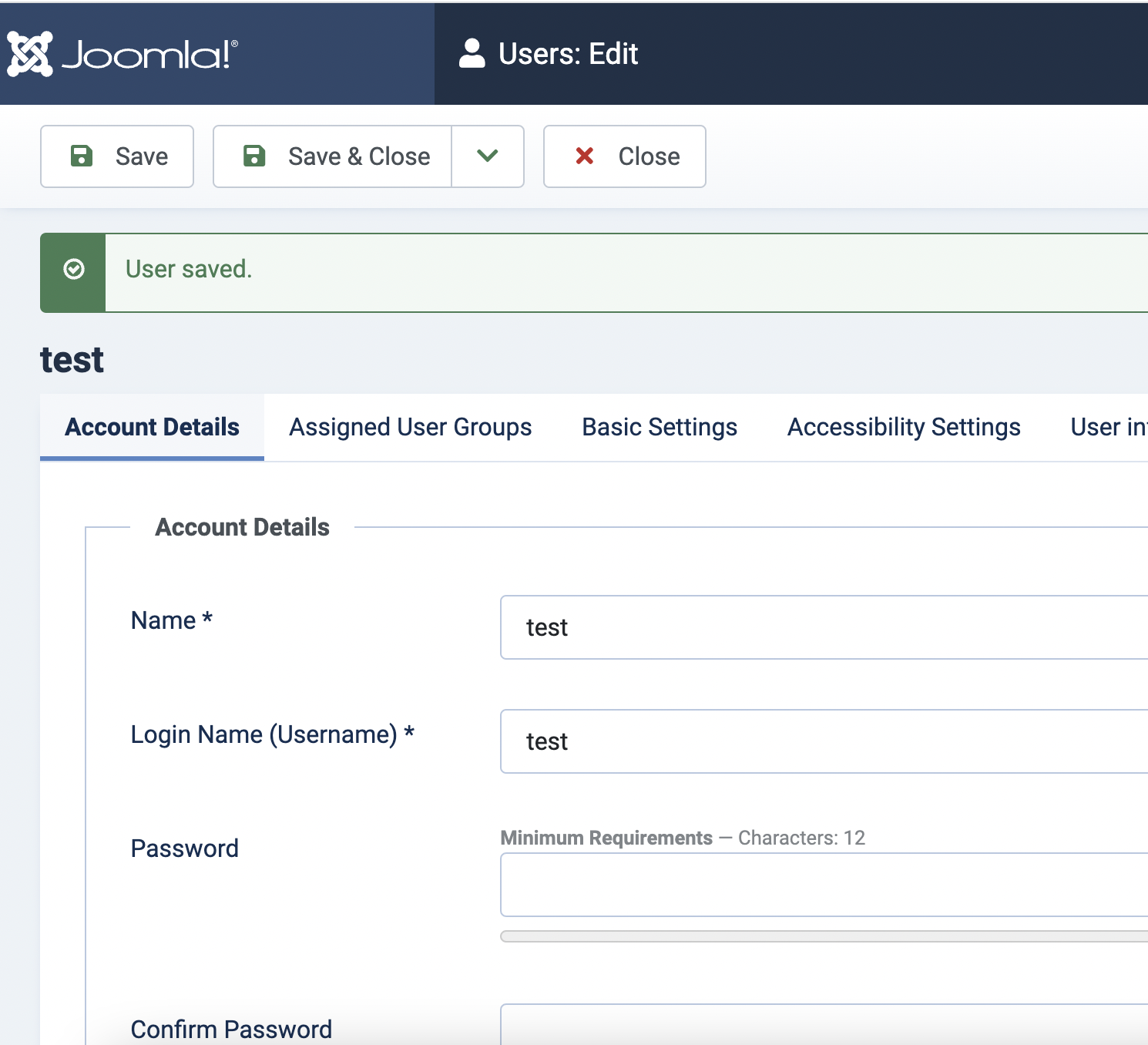Click the Save & Close button
The width and height of the screenshot is (1148, 1045).
point(333,156)
